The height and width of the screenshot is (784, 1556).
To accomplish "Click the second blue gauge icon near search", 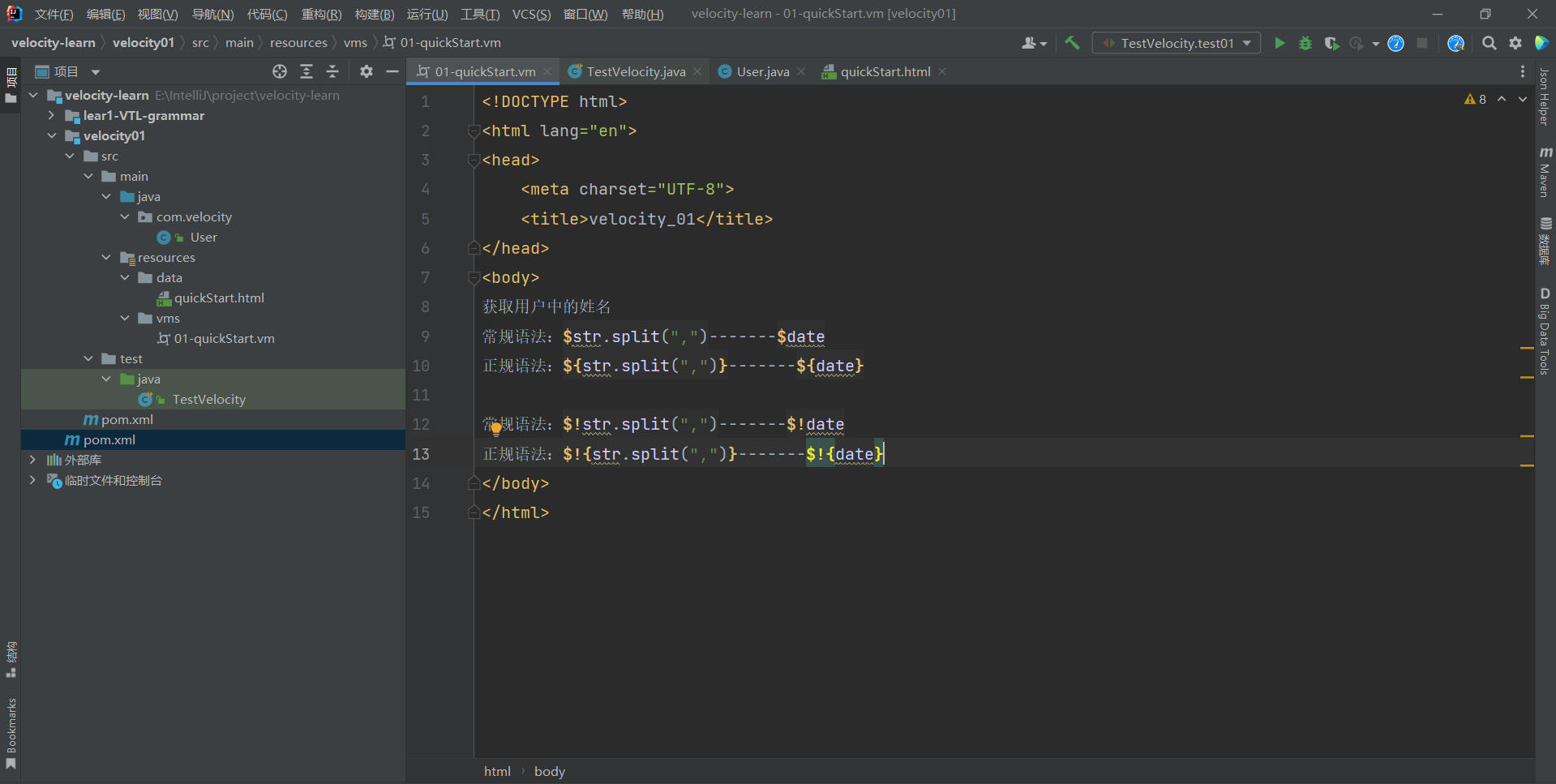I will click(1456, 43).
